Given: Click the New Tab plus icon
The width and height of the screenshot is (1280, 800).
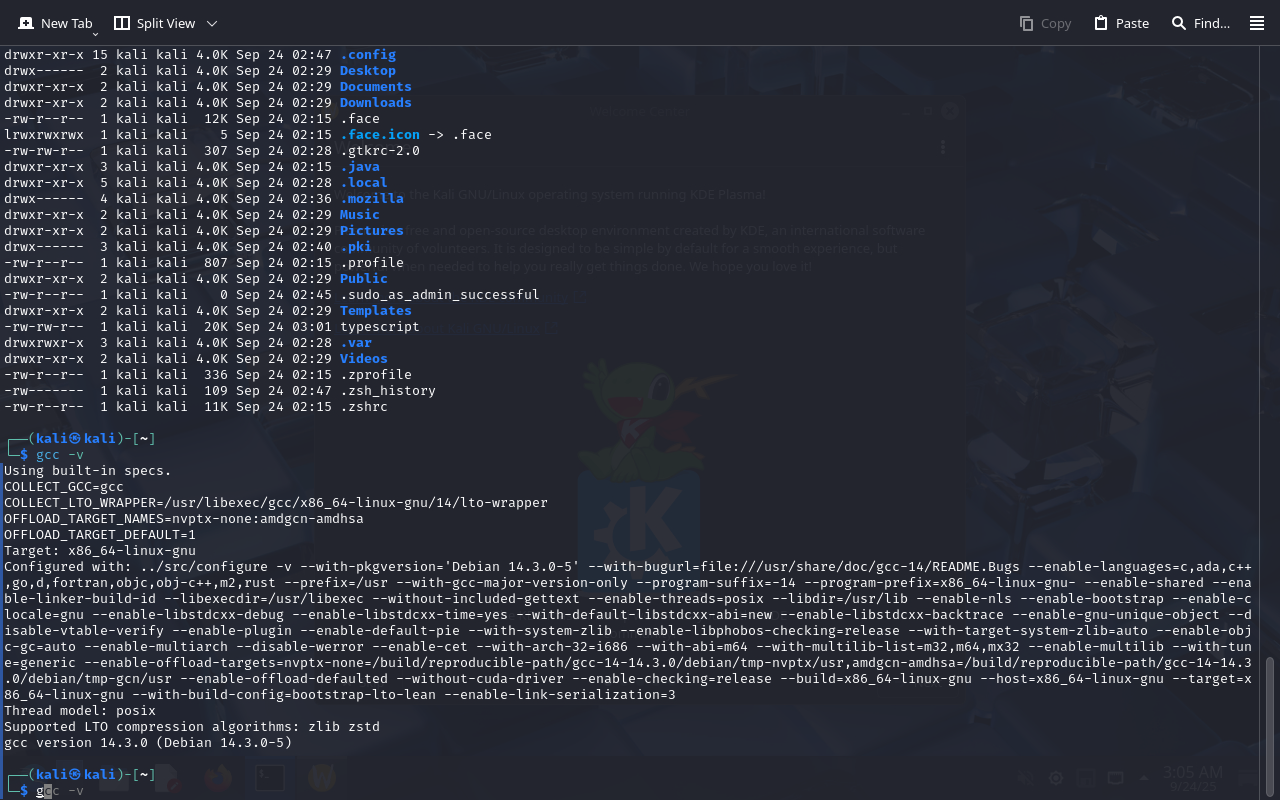Looking at the screenshot, I should (26, 23).
